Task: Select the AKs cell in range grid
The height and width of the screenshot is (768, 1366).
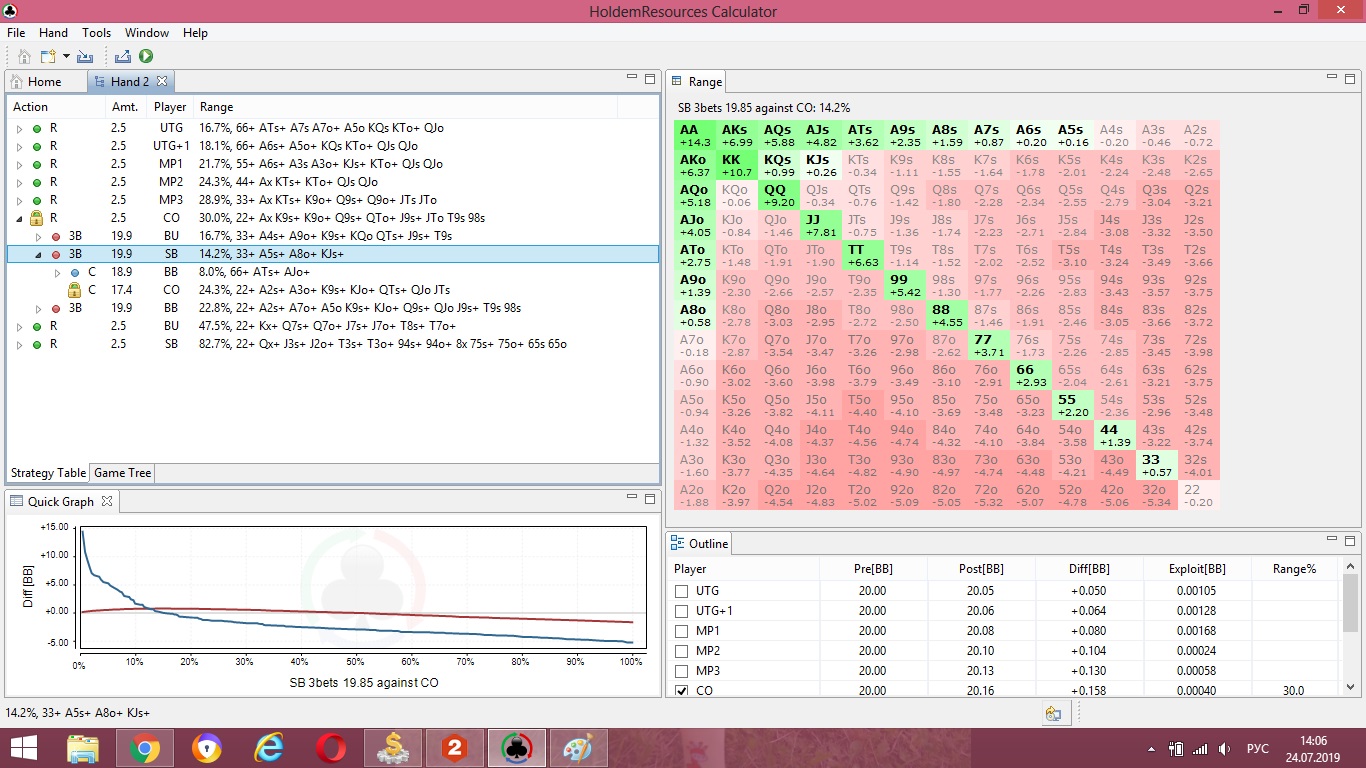Action: click(x=735, y=135)
